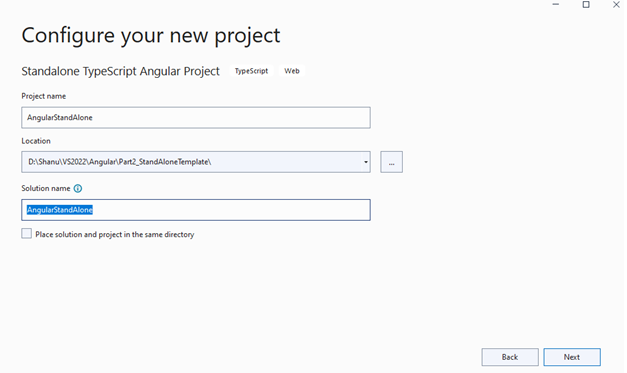Viewport: 627px width, 373px height.
Task: Click the 'Solution name' field label
Action: point(46,188)
